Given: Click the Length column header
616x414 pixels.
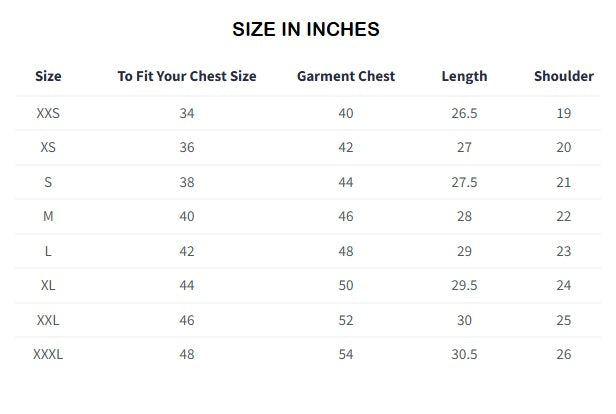Looking at the screenshot, I should (464, 76).
